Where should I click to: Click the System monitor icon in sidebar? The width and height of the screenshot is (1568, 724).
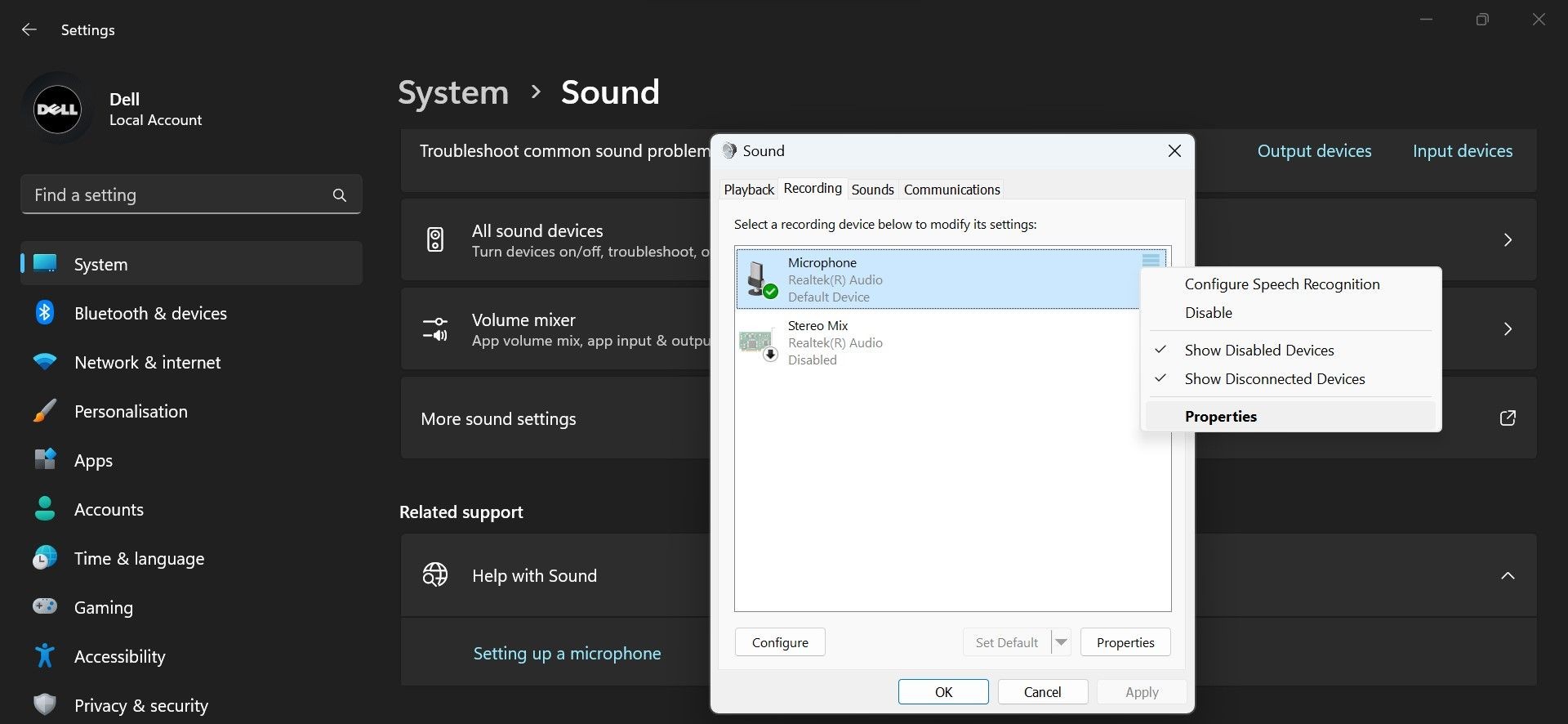[x=45, y=263]
